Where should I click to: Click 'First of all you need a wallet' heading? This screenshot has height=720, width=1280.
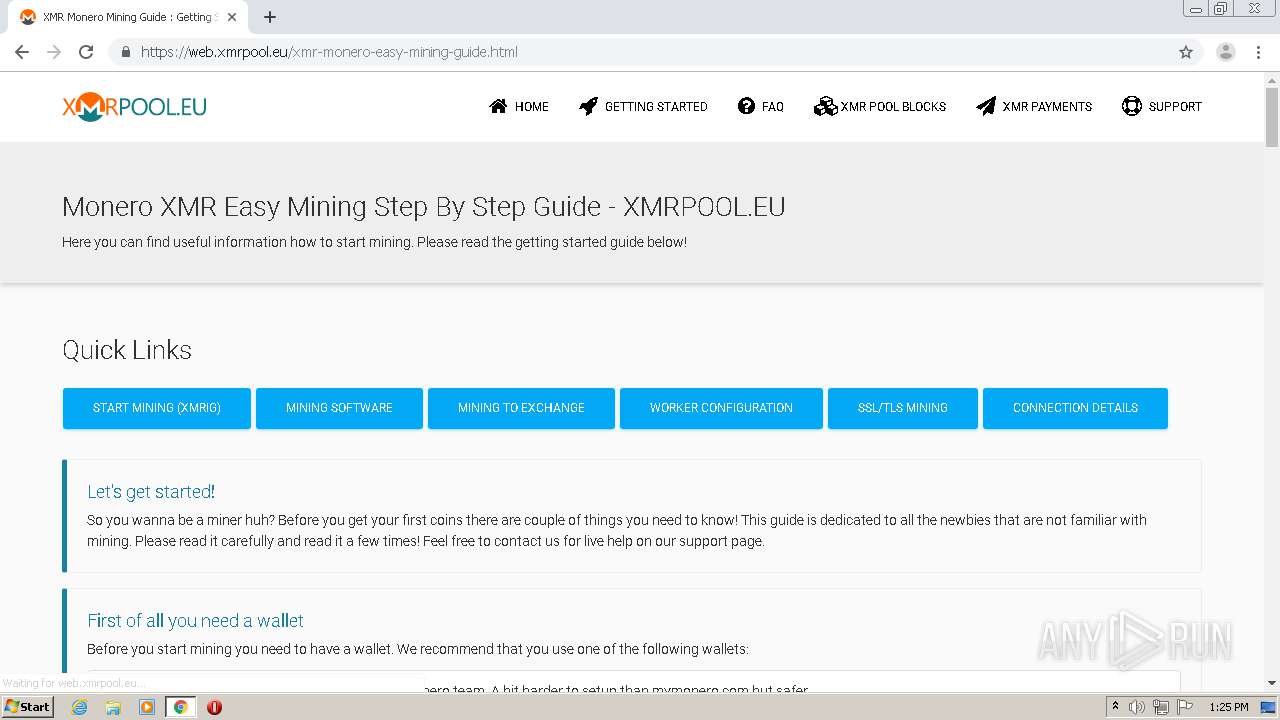click(x=195, y=620)
